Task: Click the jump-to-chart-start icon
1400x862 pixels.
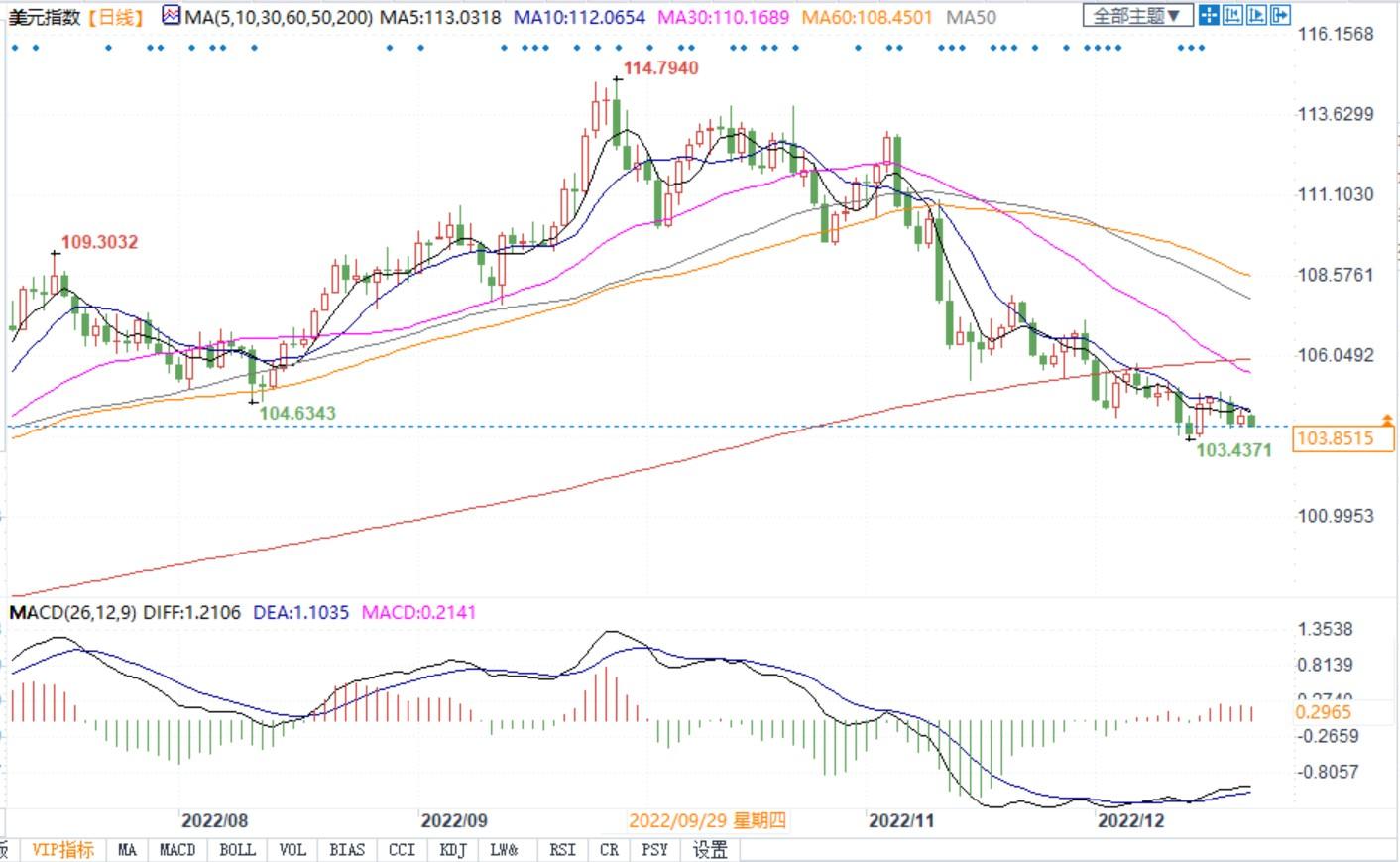Action: (1232, 15)
